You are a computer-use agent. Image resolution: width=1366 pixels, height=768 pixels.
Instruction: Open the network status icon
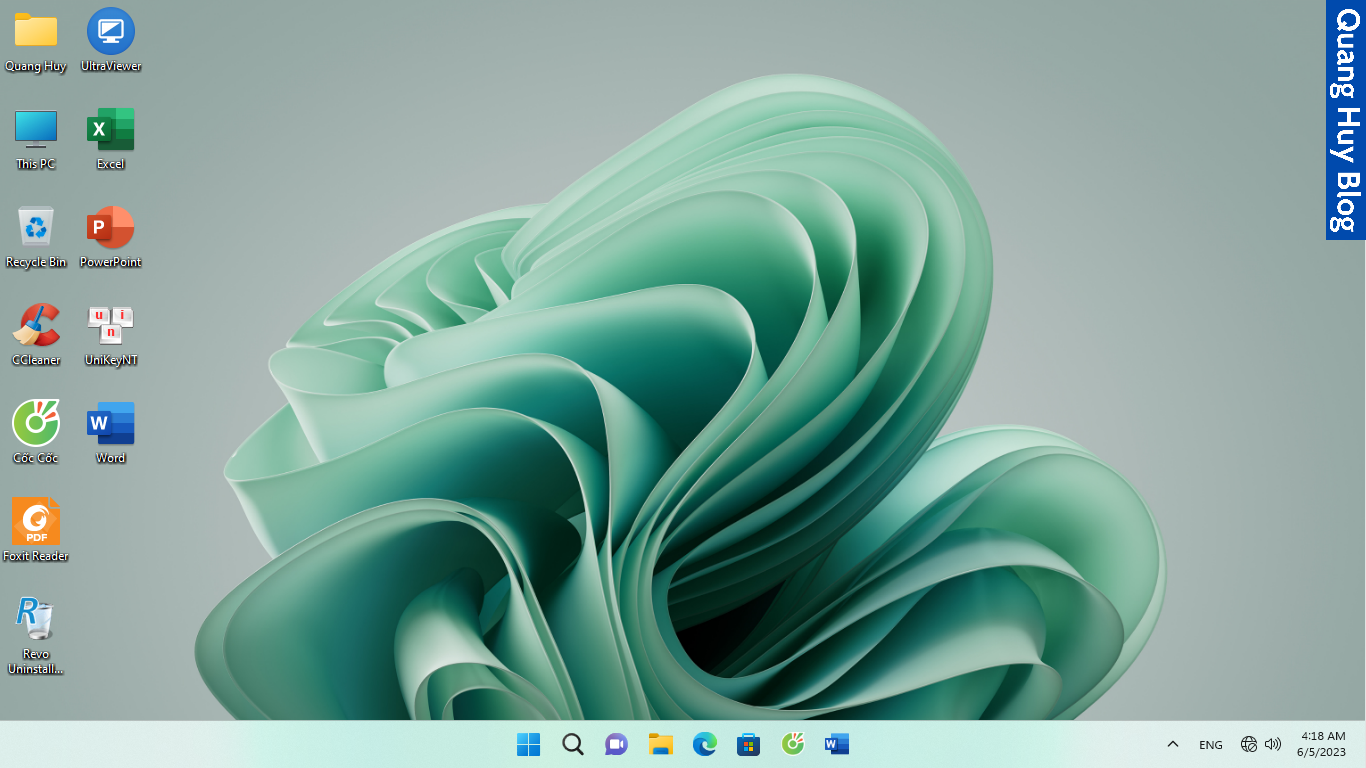[x=1249, y=744]
